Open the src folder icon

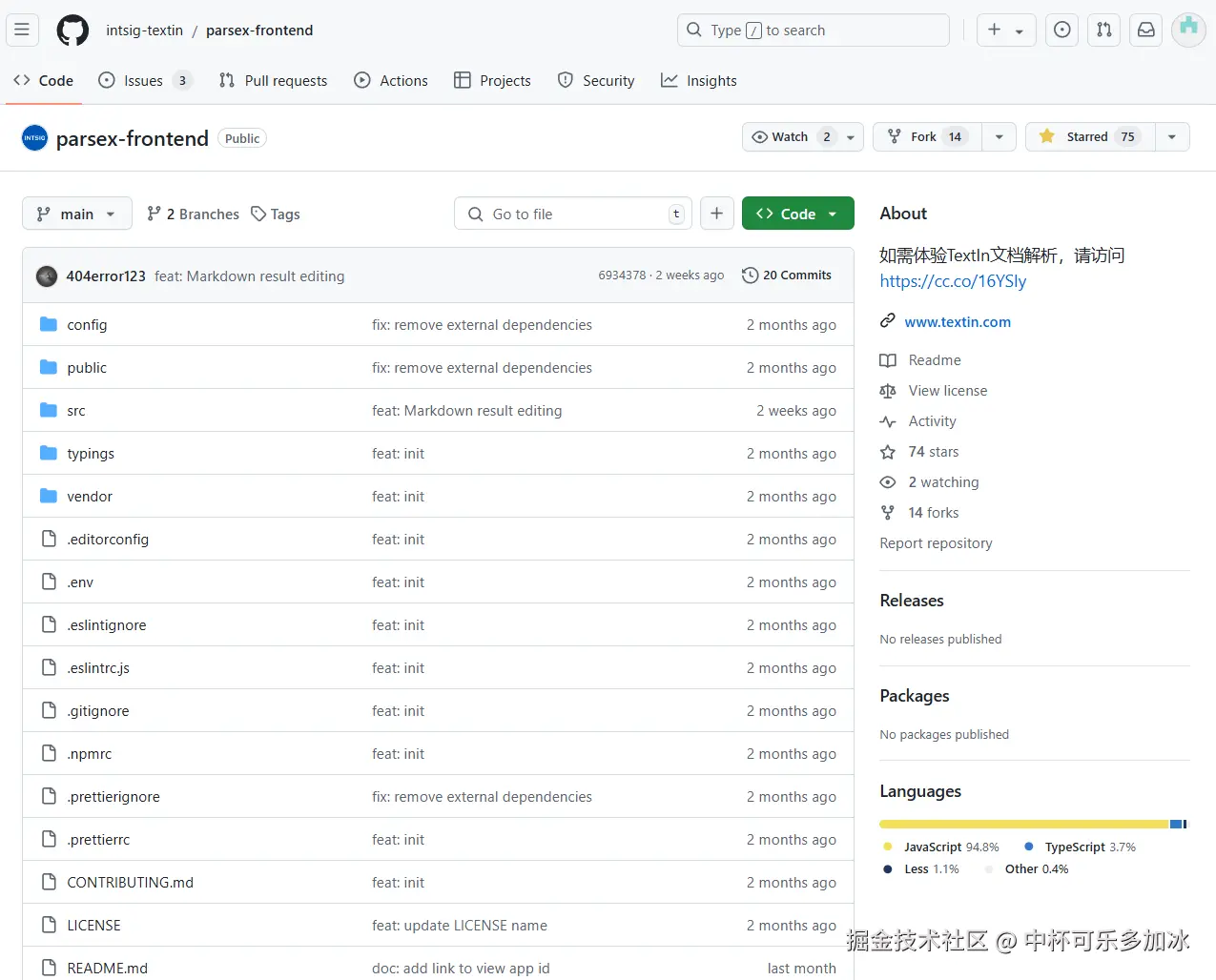point(49,410)
